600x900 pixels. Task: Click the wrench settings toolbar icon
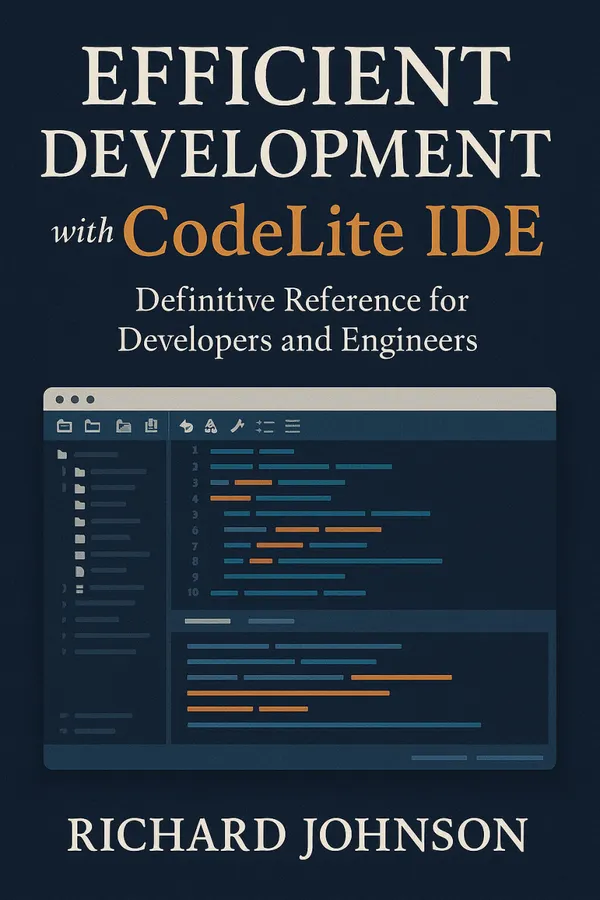click(237, 426)
